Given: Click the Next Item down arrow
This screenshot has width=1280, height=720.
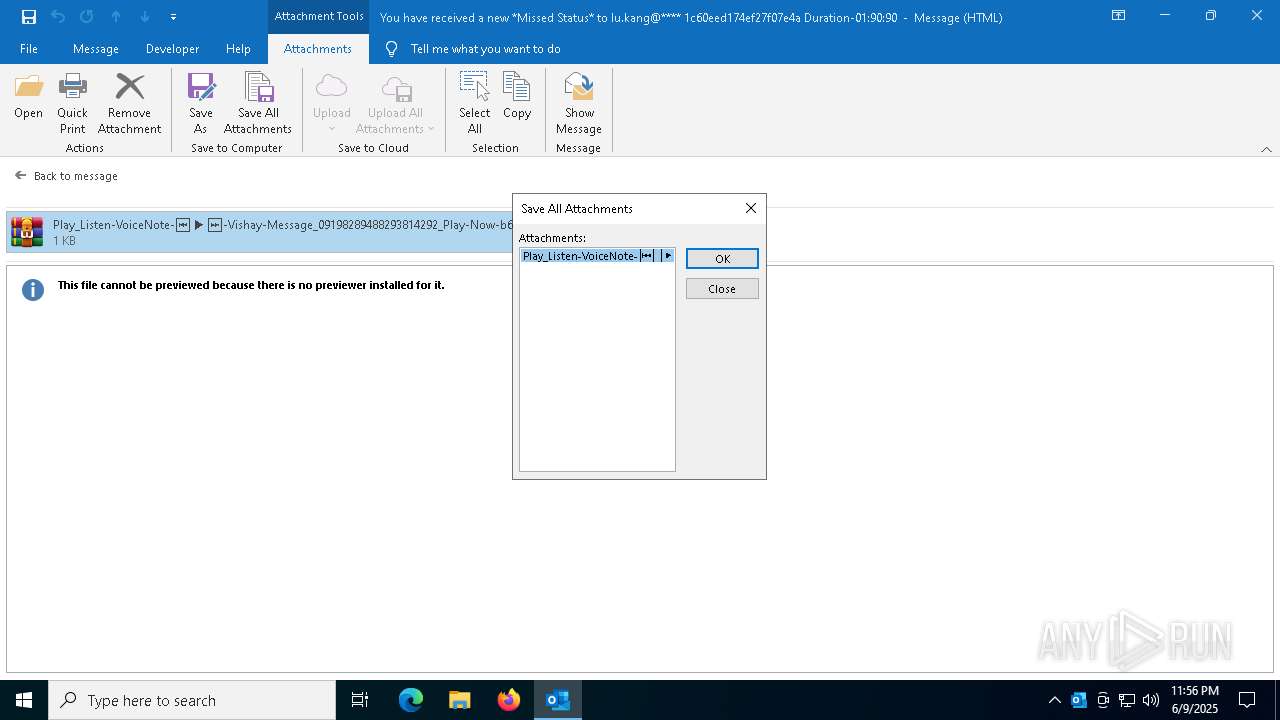Looking at the screenshot, I should click(x=145, y=16).
